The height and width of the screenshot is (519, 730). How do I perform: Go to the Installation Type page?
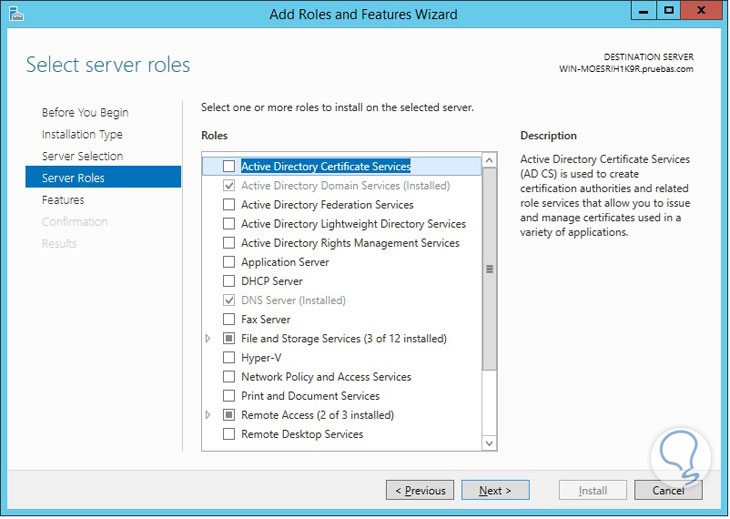(x=82, y=135)
